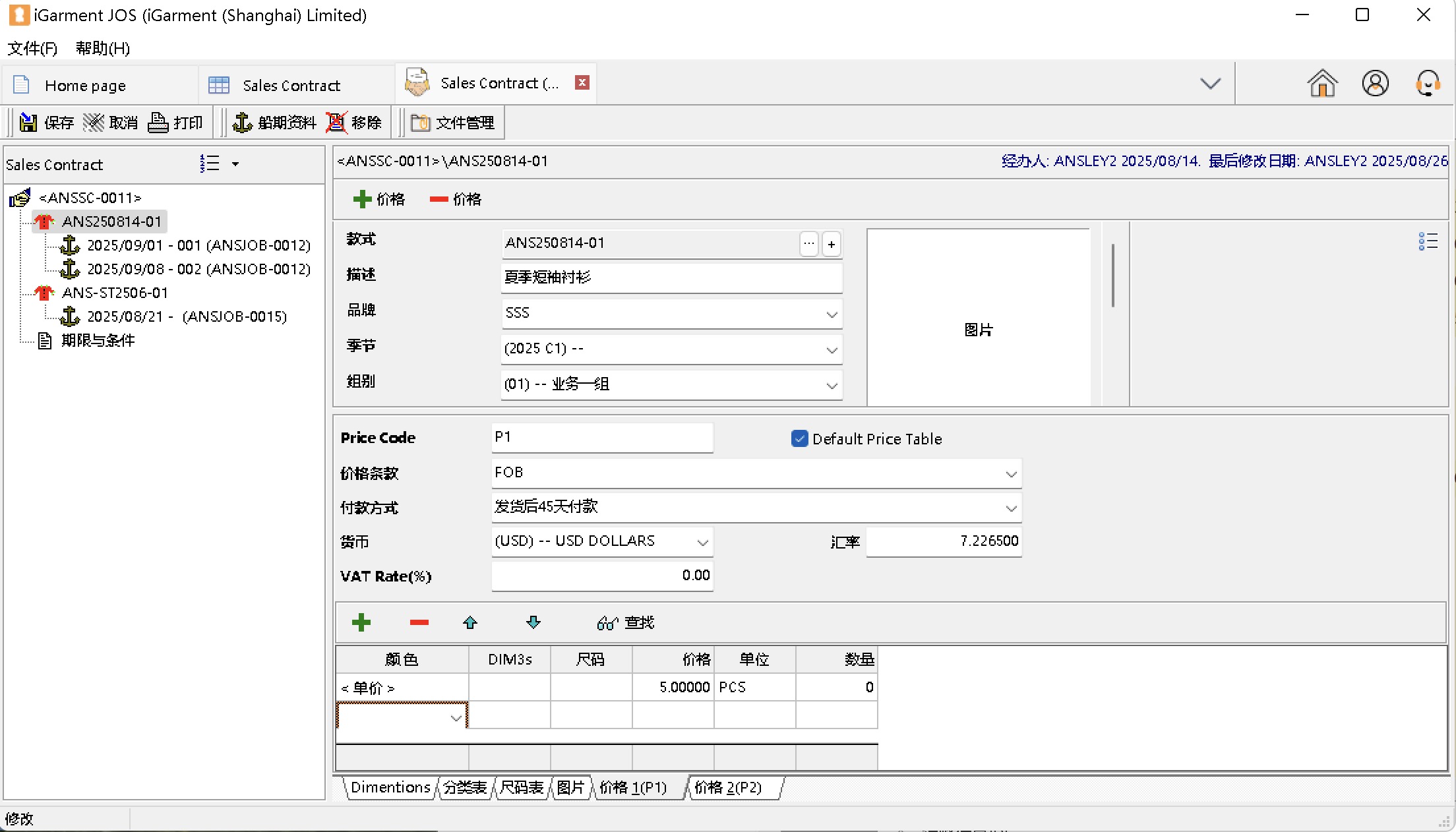Switch to the 价格 2(P2) tab
This screenshot has height=832, width=1456.
tap(728, 787)
